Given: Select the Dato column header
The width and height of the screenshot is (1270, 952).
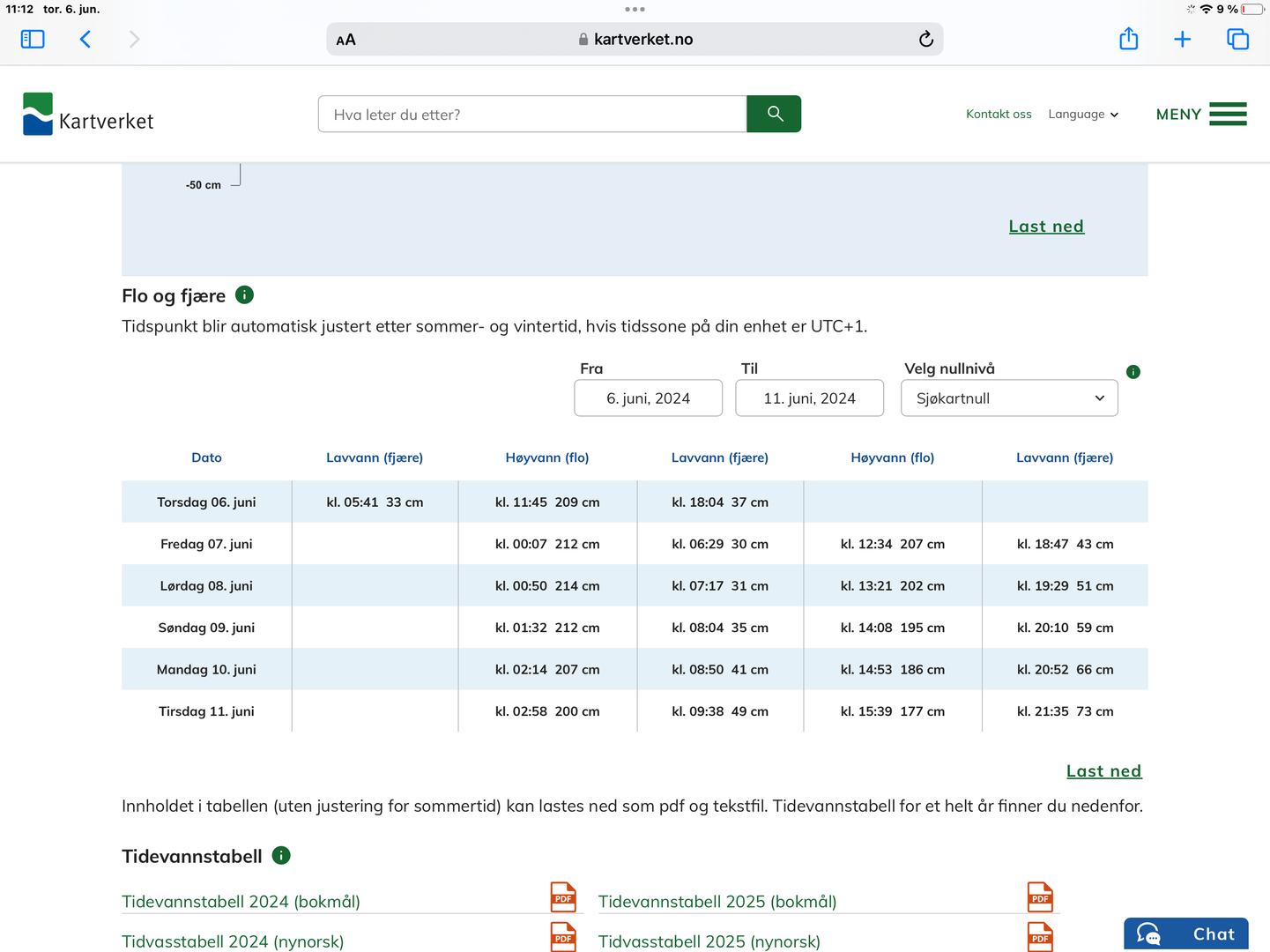Looking at the screenshot, I should point(206,457).
